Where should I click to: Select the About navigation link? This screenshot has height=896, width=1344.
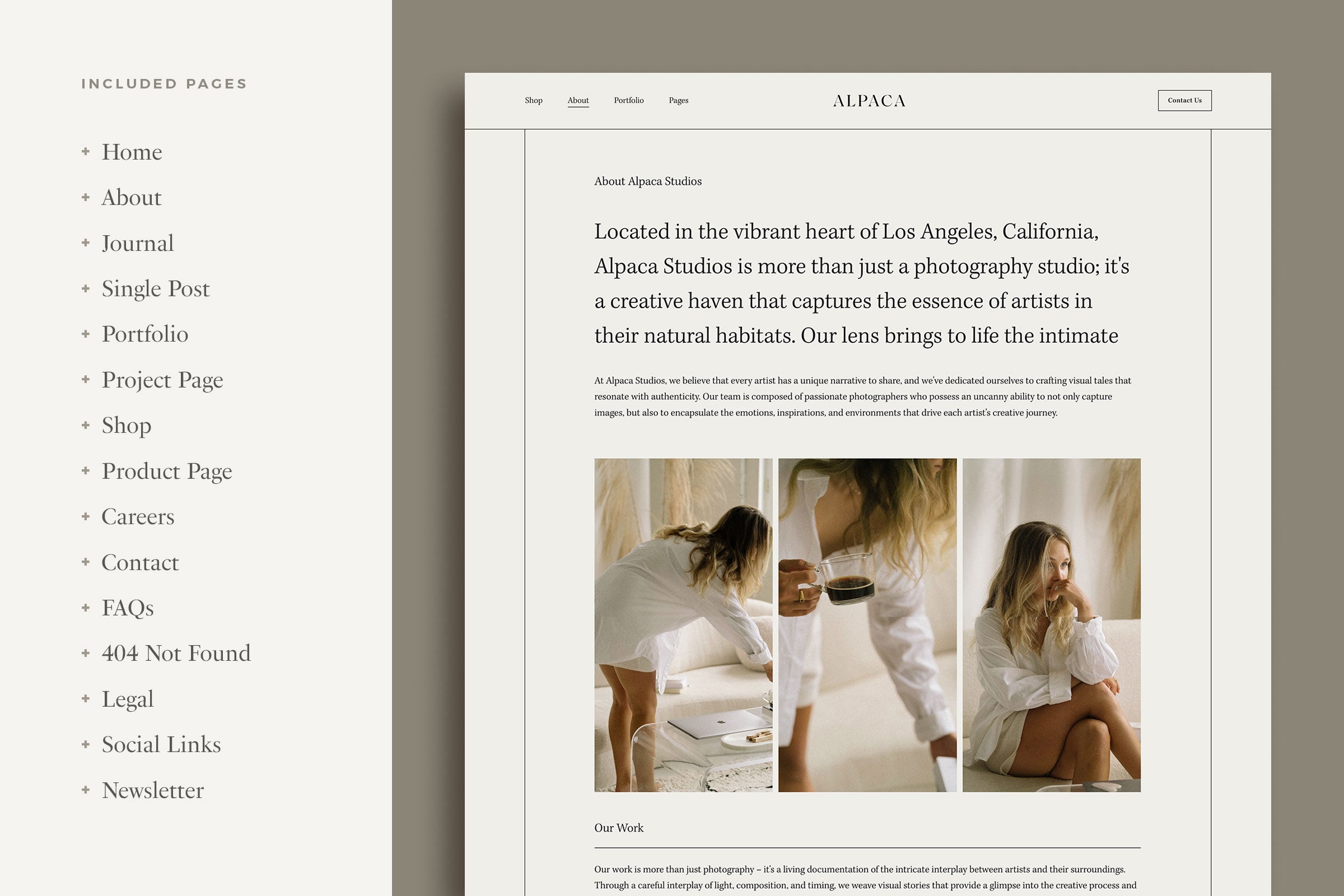click(x=578, y=101)
